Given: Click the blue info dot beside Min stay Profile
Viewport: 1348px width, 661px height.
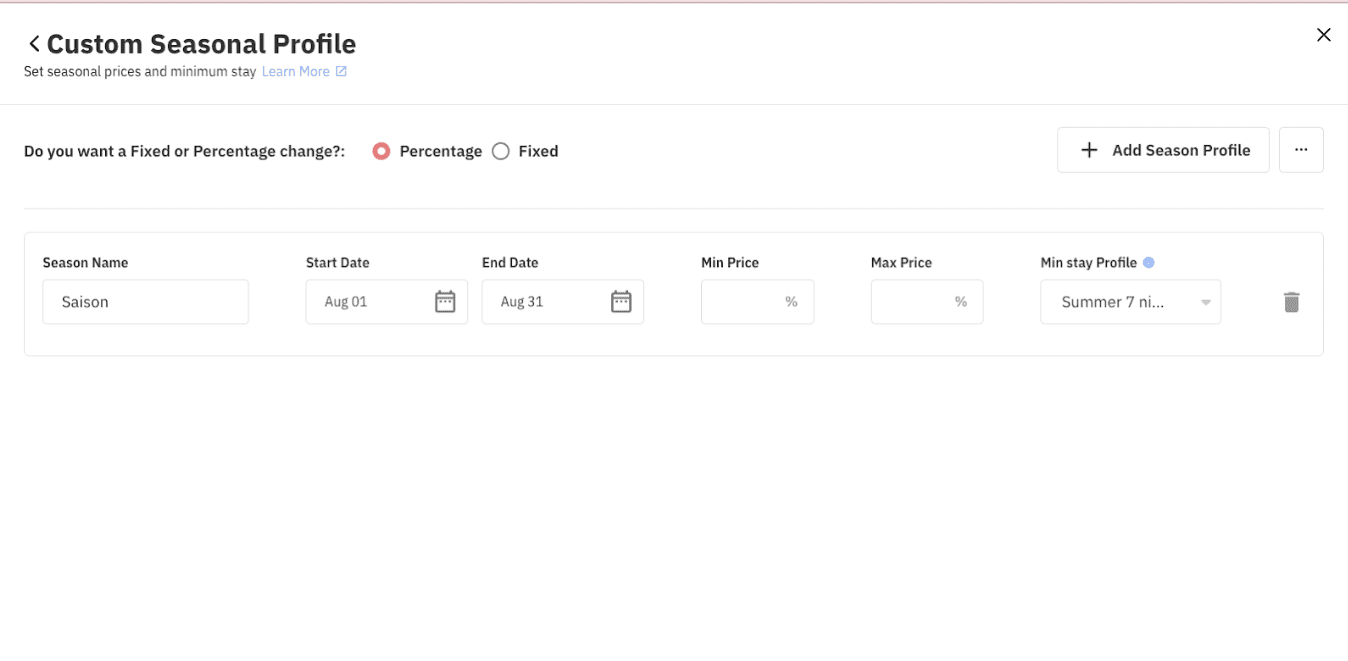Looking at the screenshot, I should [x=1150, y=262].
